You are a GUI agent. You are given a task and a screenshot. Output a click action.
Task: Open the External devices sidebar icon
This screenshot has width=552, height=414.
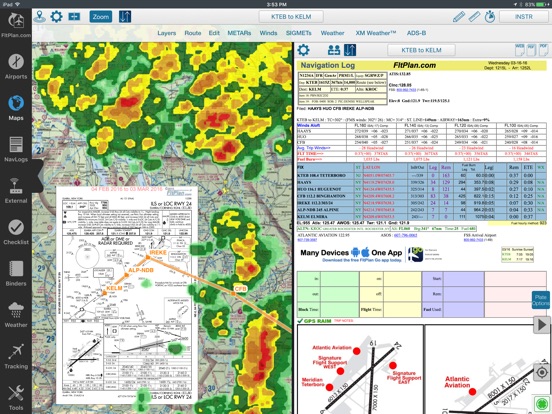point(16,191)
